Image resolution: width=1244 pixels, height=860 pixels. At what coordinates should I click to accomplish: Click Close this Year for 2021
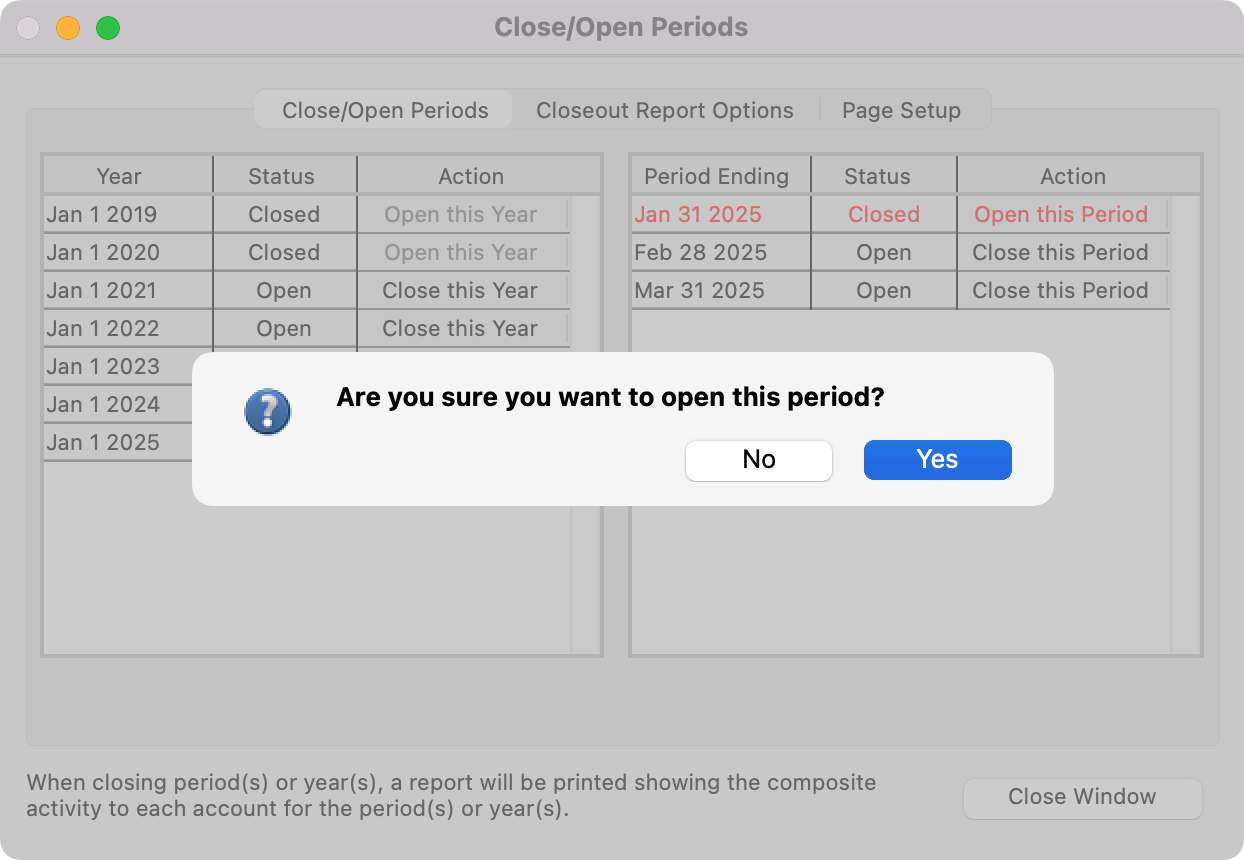460,291
